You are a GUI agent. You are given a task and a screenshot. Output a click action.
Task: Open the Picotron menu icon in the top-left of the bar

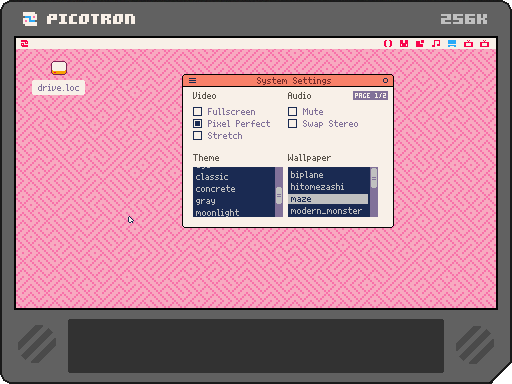(25, 43)
